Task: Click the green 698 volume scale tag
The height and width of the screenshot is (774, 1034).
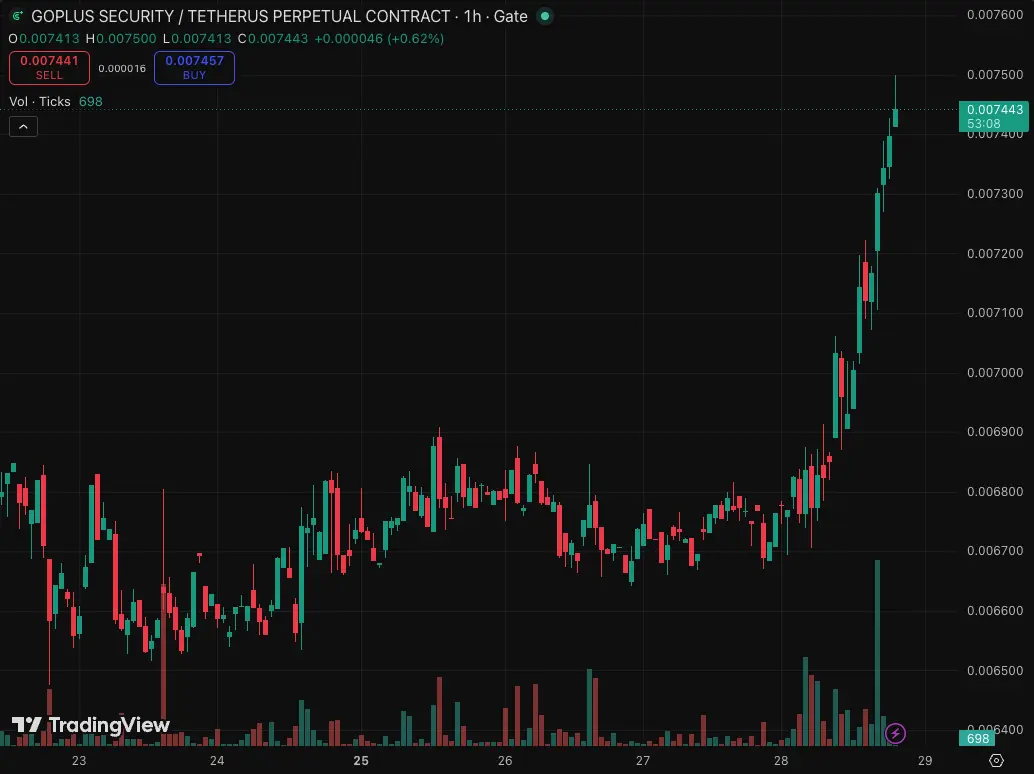Action: (977, 738)
